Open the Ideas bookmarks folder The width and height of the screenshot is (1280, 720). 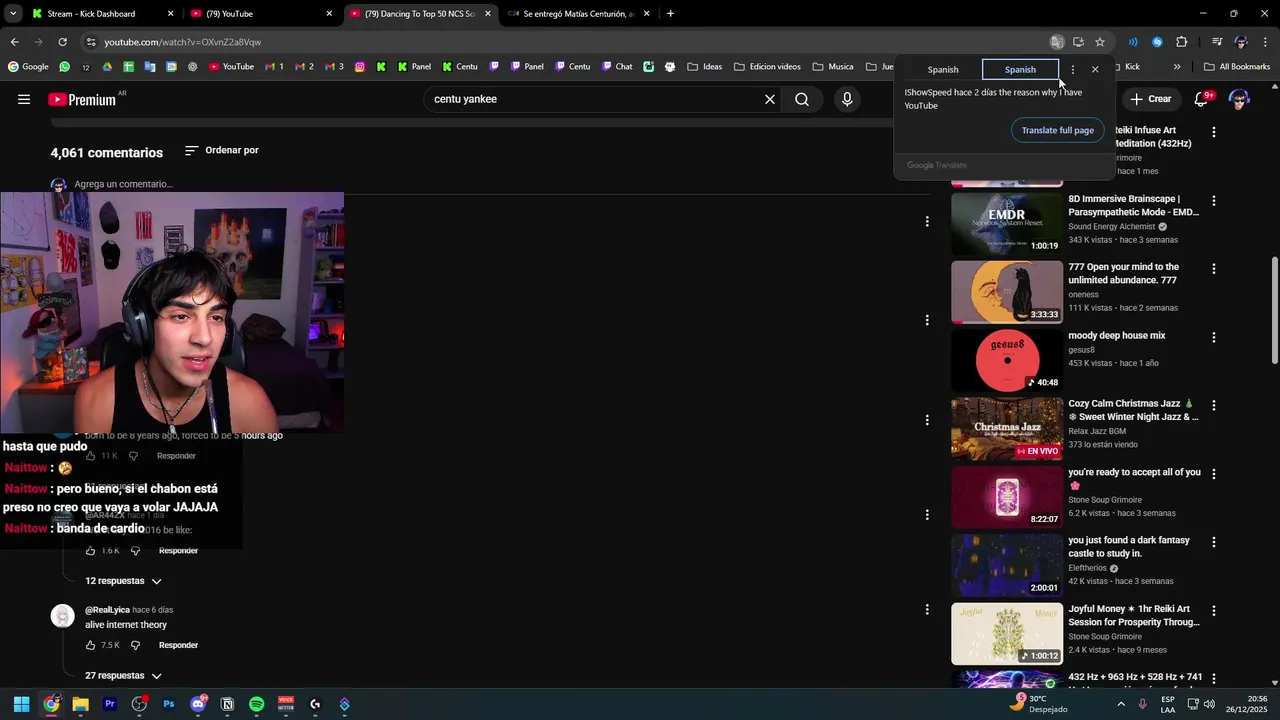click(705, 67)
